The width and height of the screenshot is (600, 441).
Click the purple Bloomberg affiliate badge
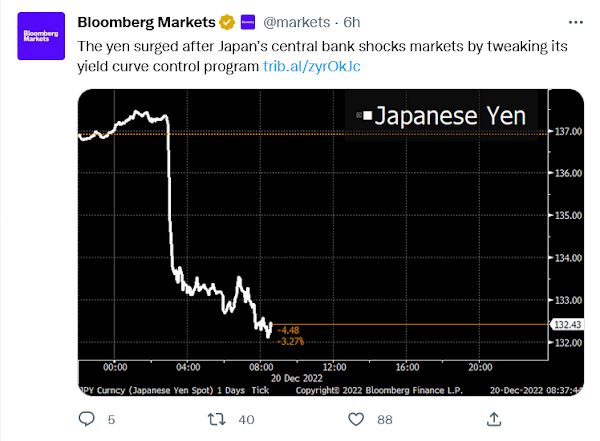(248, 22)
